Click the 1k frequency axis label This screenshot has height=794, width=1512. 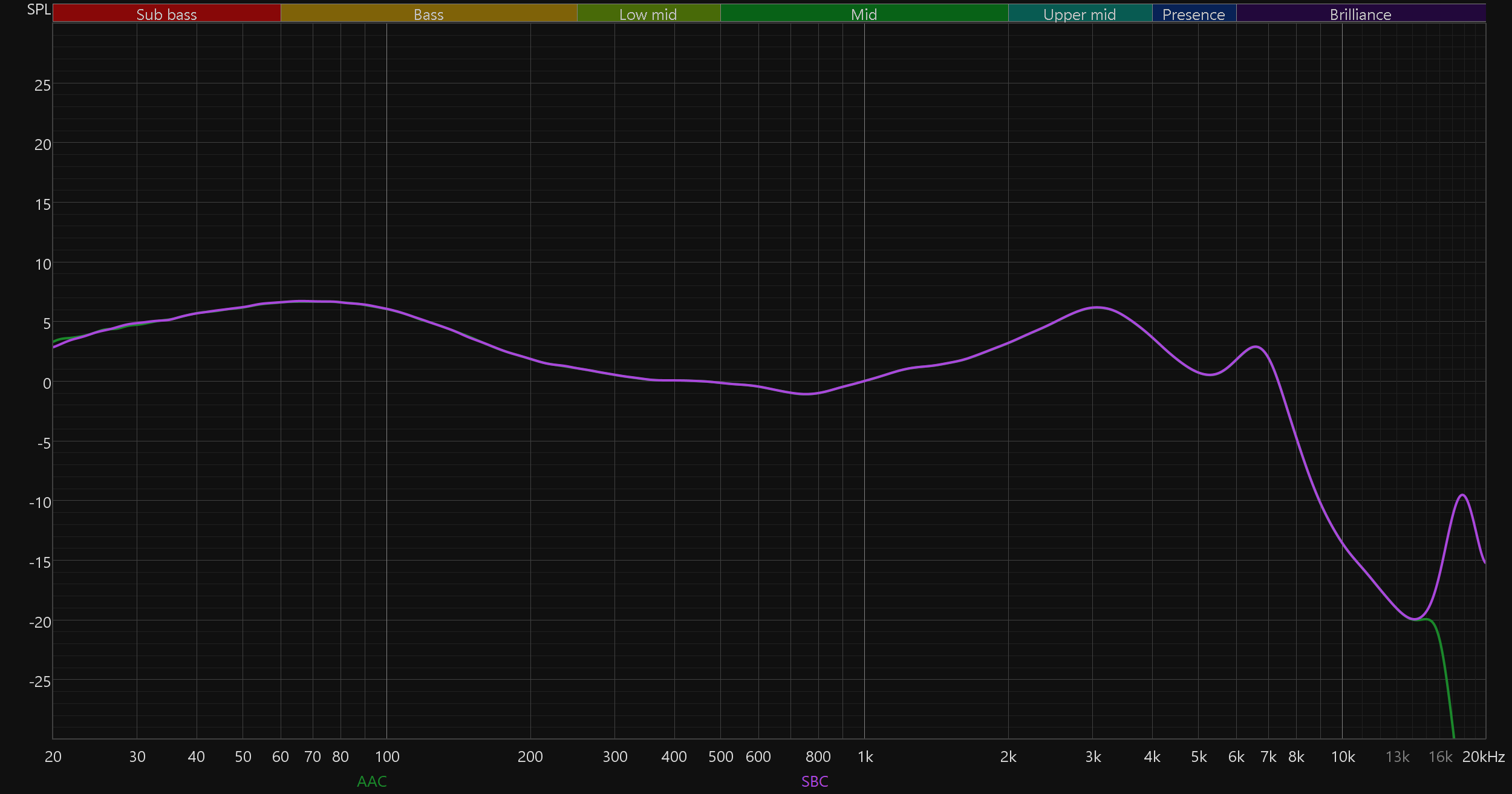point(865,757)
